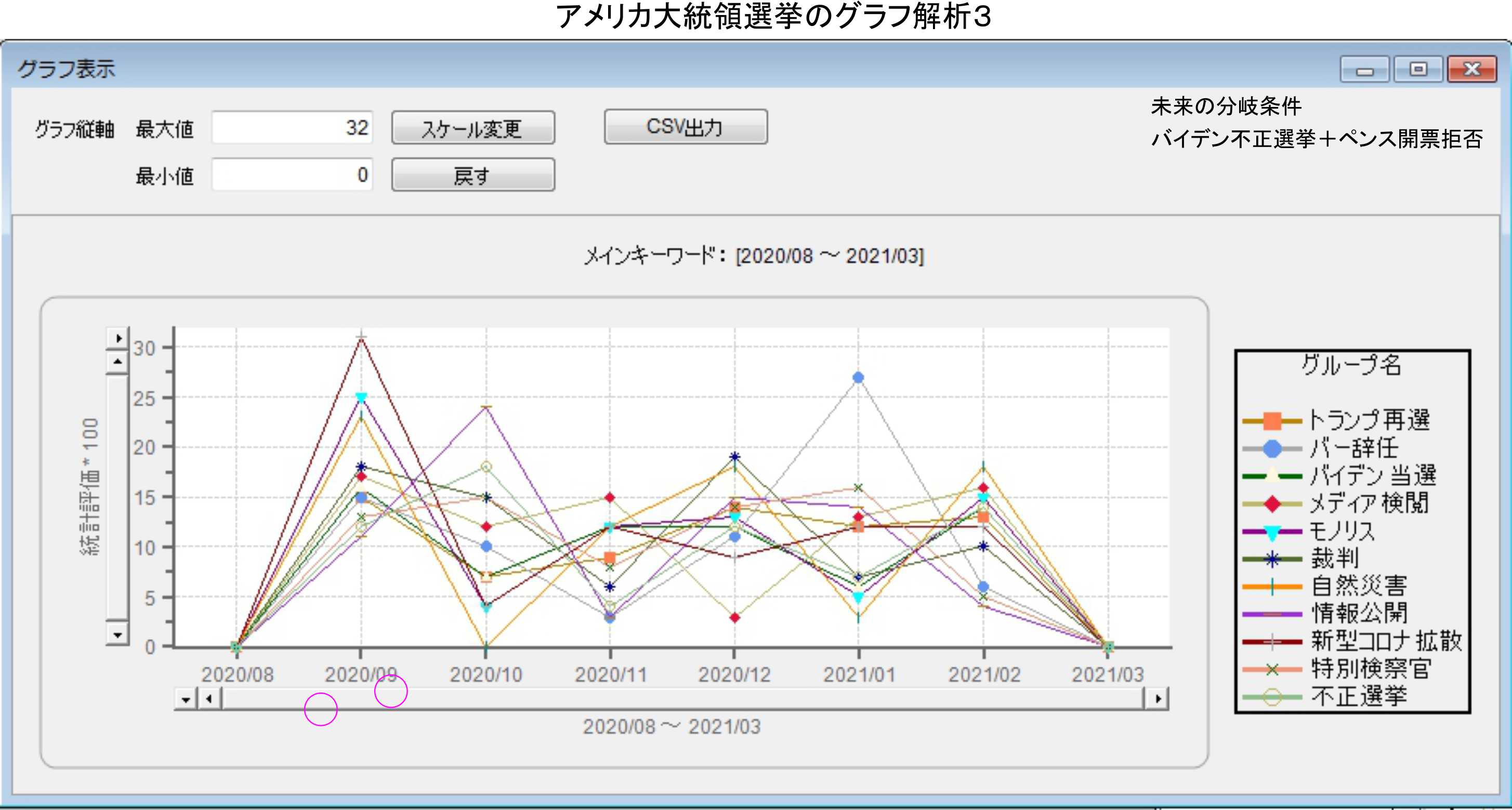1512x810 pixels.
Task: Click the vertical scrollbar up arrow
Action: [x=118, y=362]
